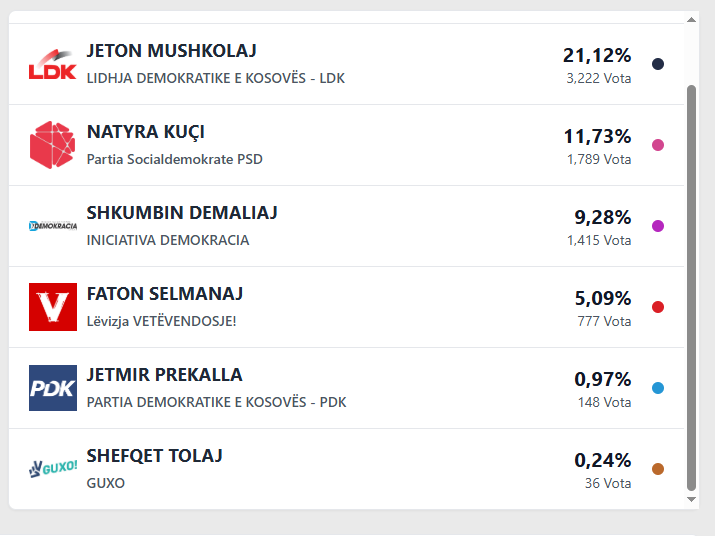Click the pink dot for PSD
Image resolution: width=715 pixels, height=536 pixels.
[658, 145]
